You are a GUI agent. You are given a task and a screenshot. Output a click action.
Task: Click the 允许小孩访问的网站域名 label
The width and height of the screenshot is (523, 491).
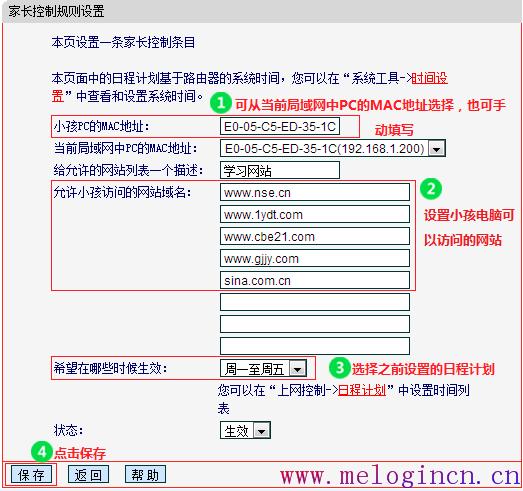pyautogui.click(x=122, y=192)
